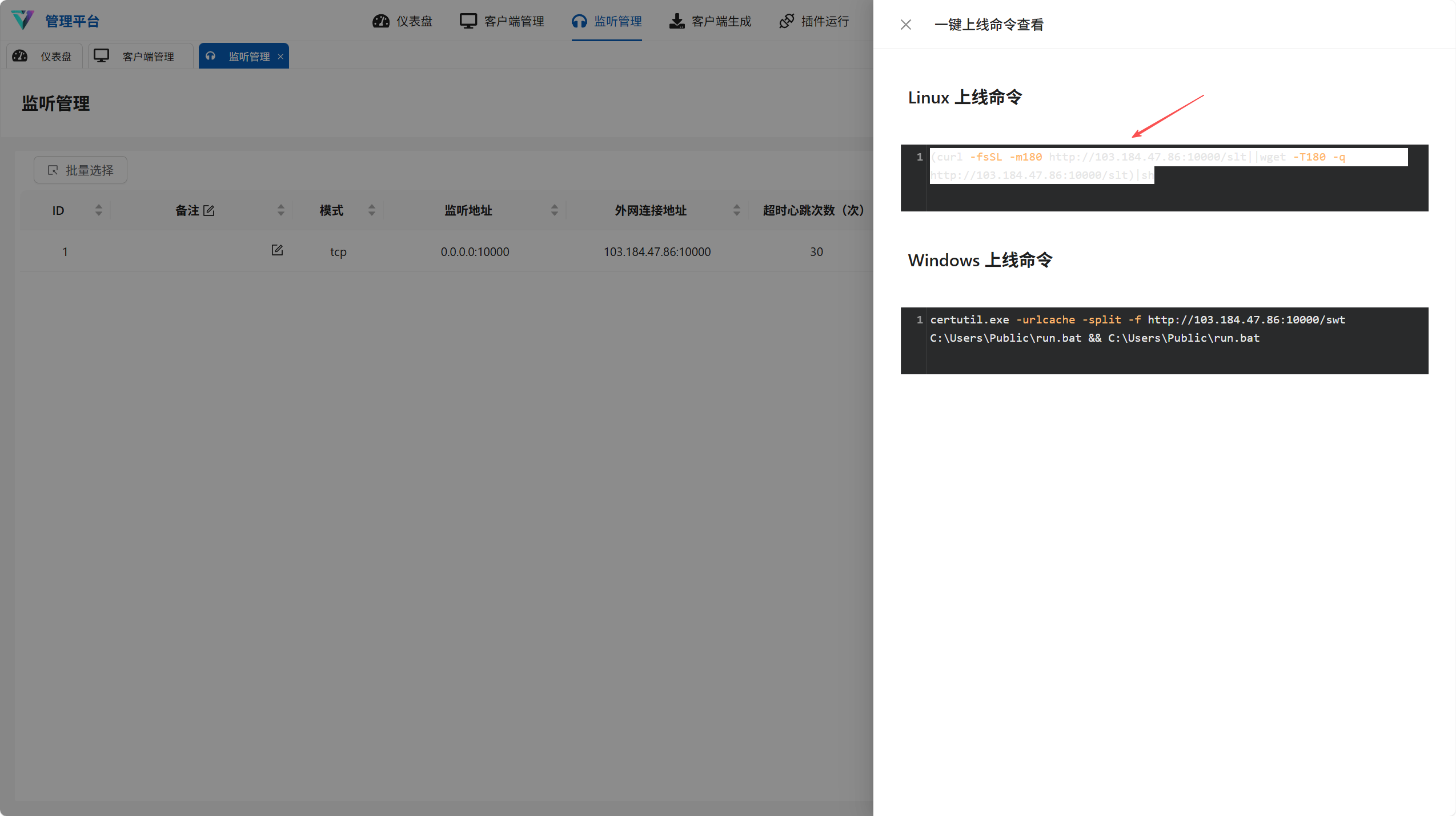Click the edit icon in 备注 header
The width and height of the screenshot is (1456, 816).
[x=209, y=210]
